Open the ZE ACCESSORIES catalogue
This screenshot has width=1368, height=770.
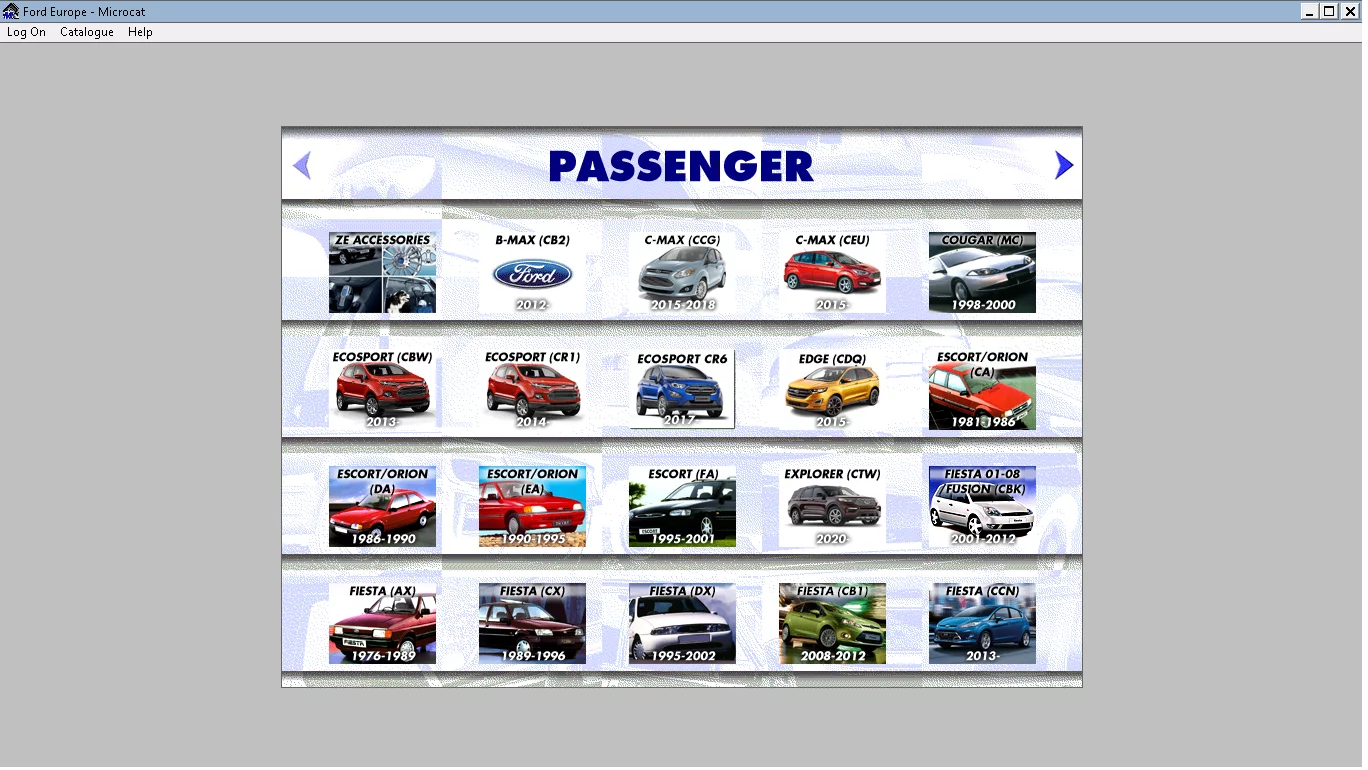pos(382,271)
